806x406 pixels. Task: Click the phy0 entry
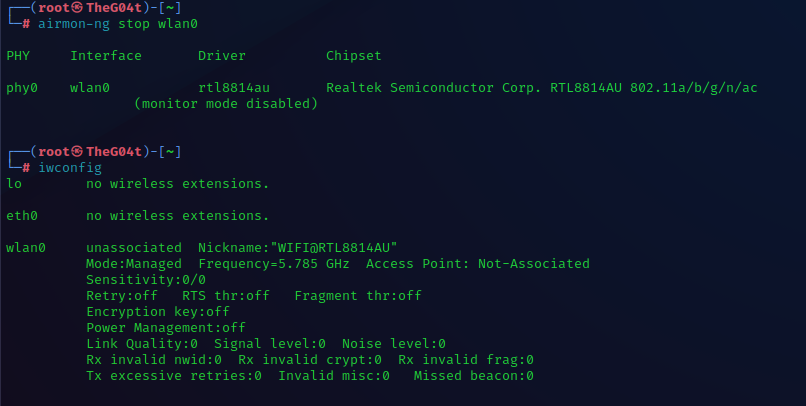coord(22,88)
